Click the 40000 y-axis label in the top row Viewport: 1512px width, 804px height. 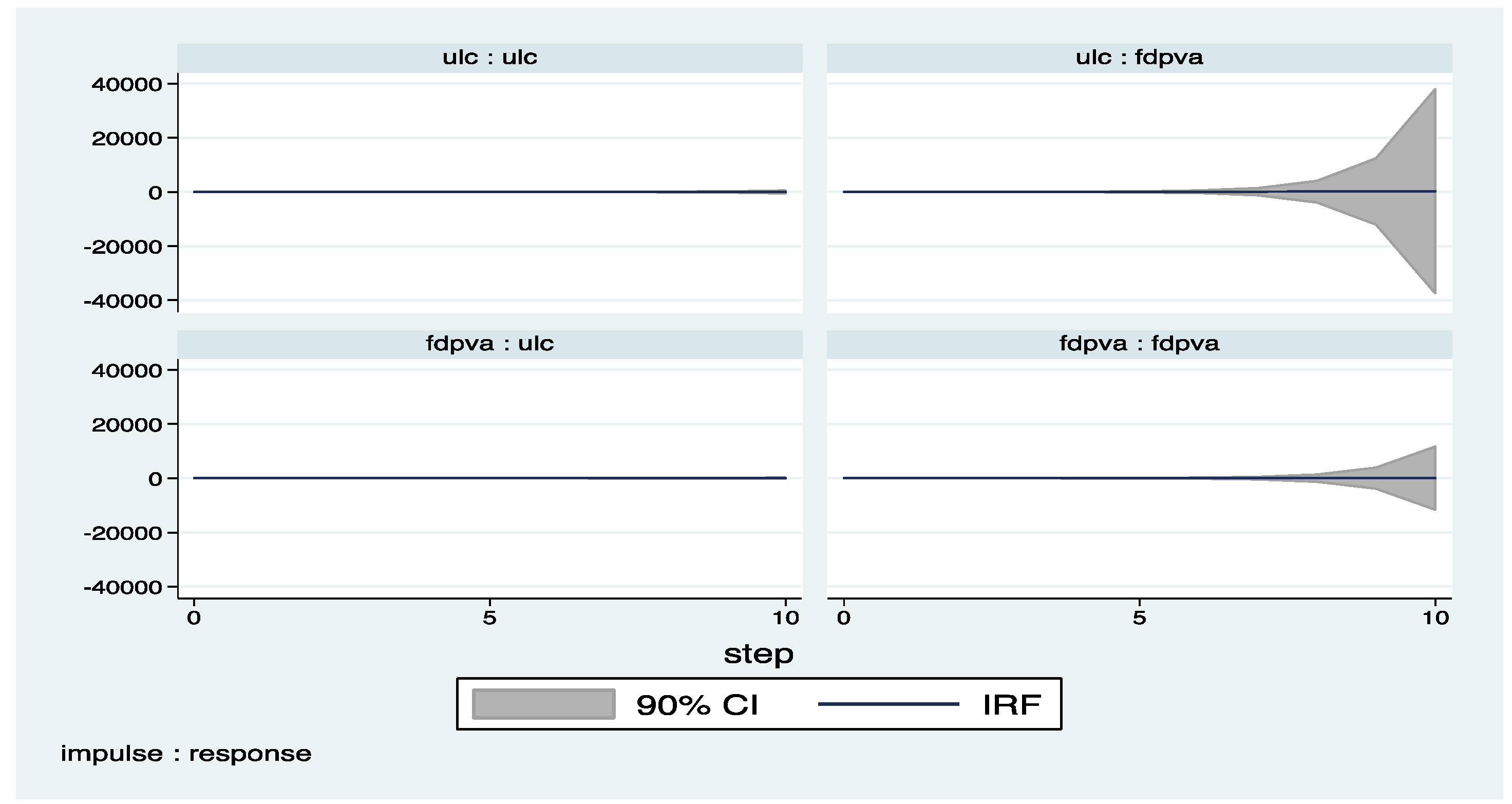(127, 85)
